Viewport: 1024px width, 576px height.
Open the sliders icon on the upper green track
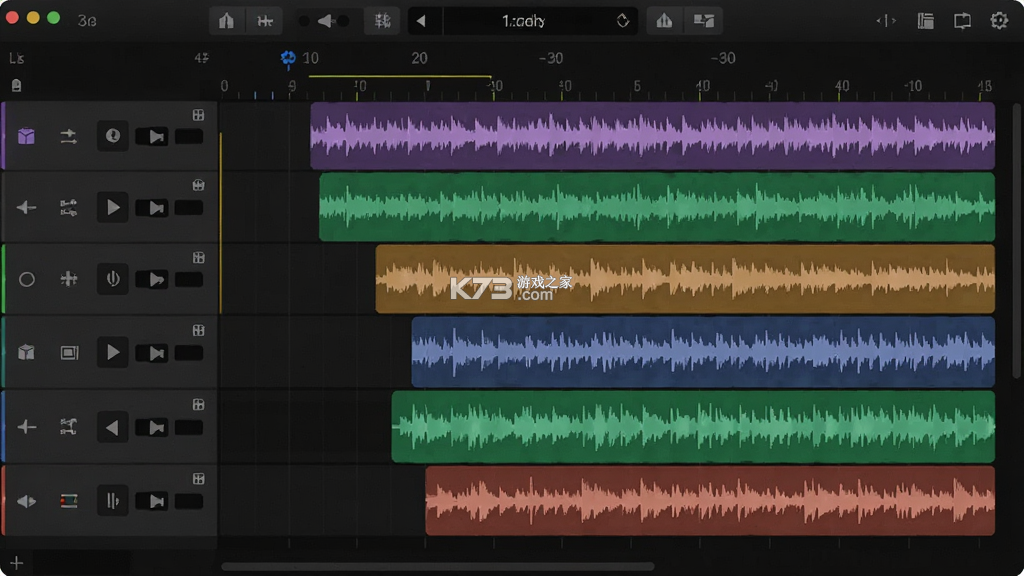(69, 208)
